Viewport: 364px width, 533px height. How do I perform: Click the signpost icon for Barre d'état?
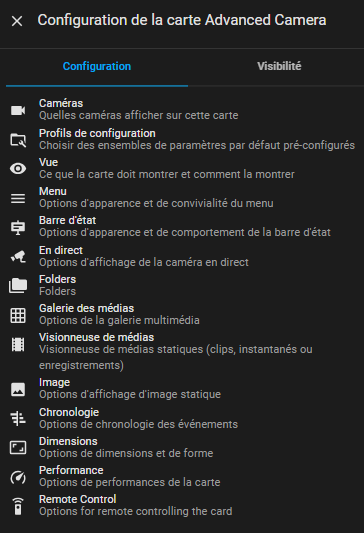18,227
